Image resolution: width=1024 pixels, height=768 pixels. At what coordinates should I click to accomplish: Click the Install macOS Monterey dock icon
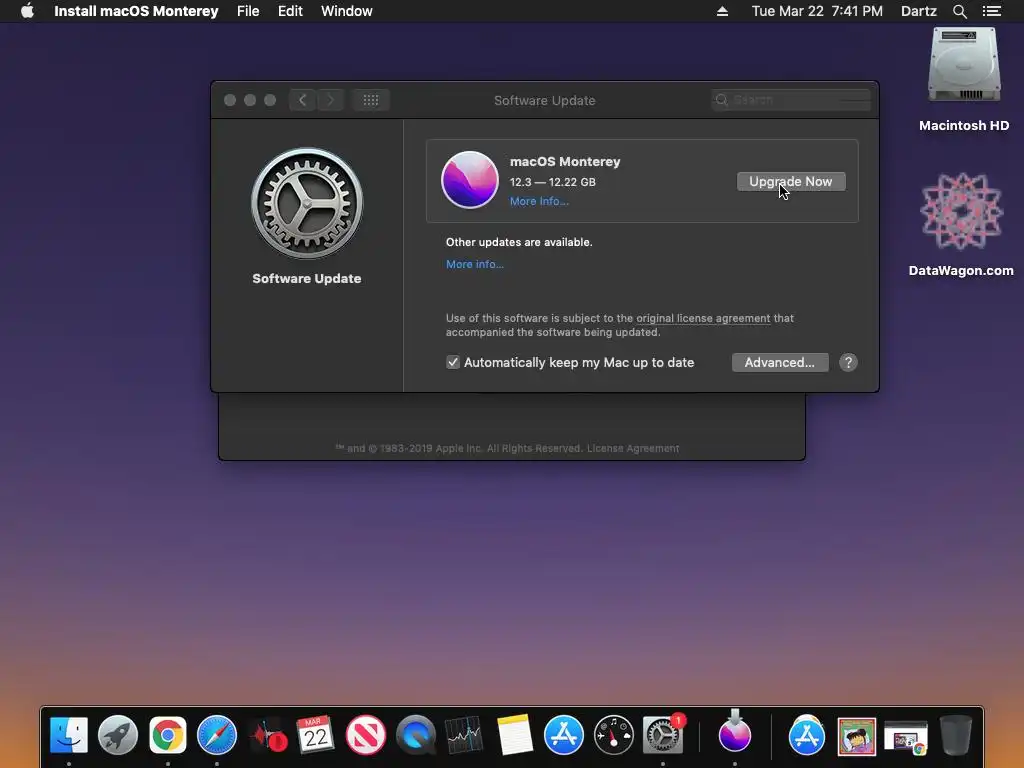[x=735, y=733]
